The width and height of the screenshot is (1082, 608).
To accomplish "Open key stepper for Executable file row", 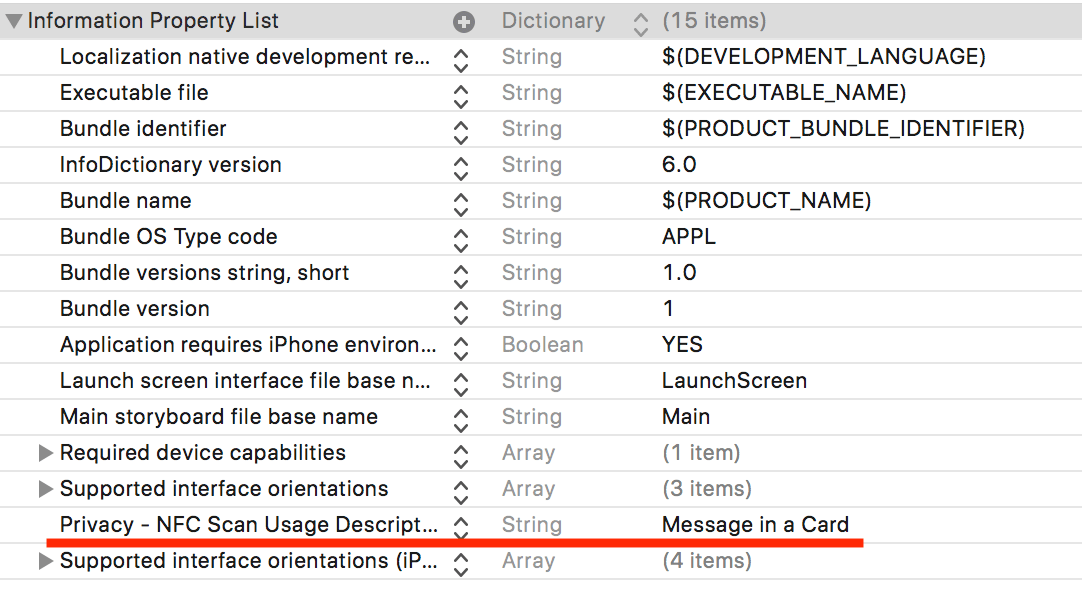I will point(460,94).
